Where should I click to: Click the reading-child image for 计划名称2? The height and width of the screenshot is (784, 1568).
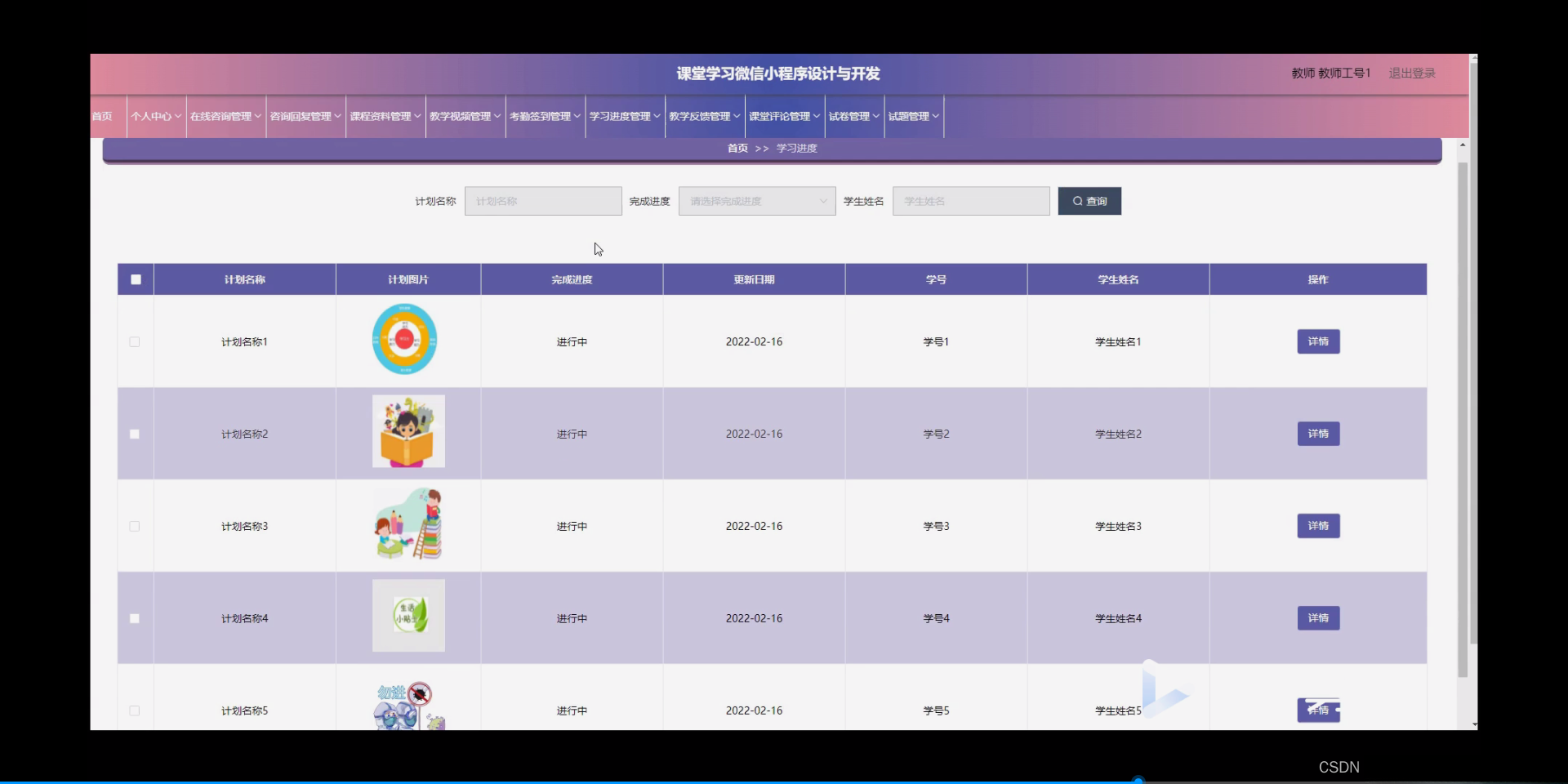click(408, 431)
